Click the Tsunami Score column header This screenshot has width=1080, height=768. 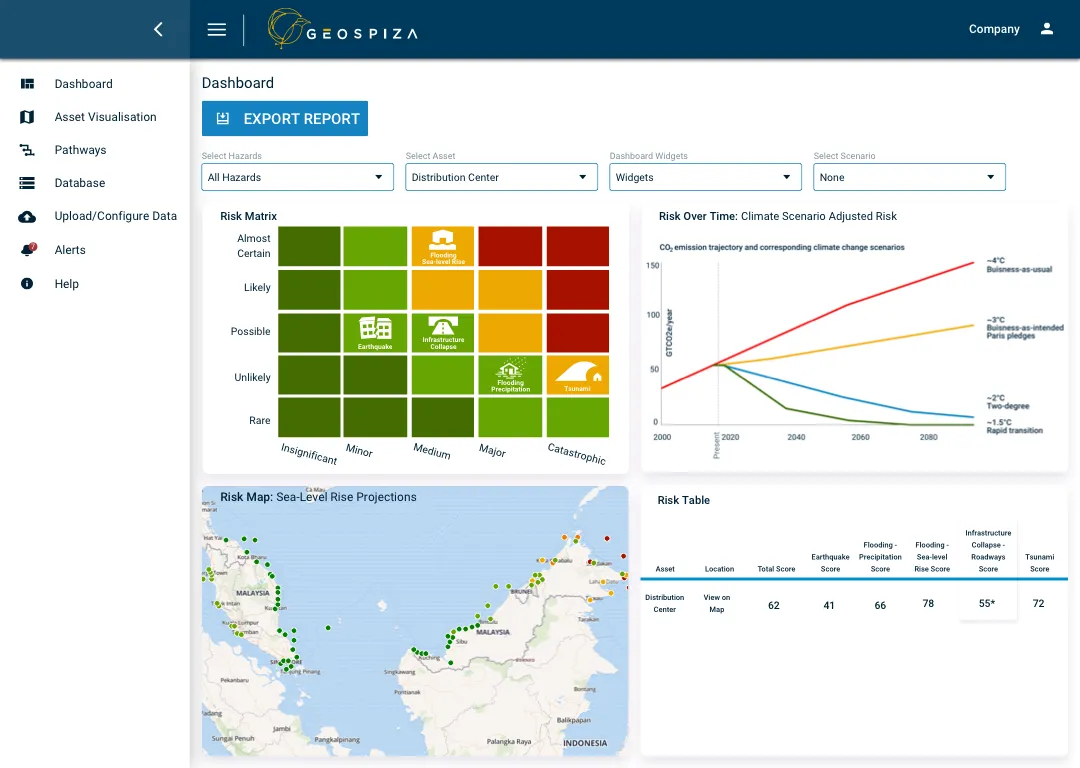pos(1039,563)
